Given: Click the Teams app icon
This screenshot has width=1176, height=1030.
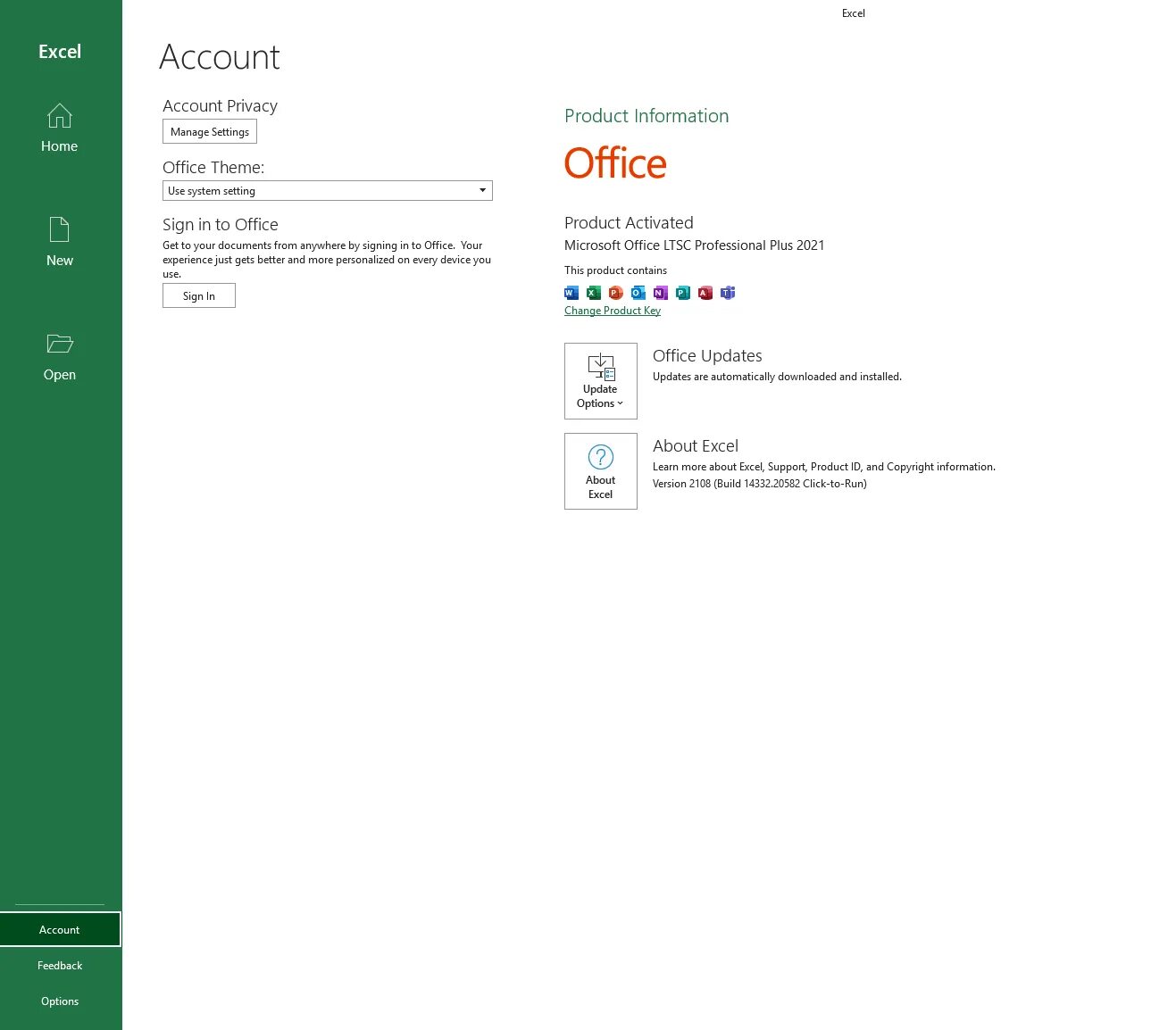Looking at the screenshot, I should point(728,293).
